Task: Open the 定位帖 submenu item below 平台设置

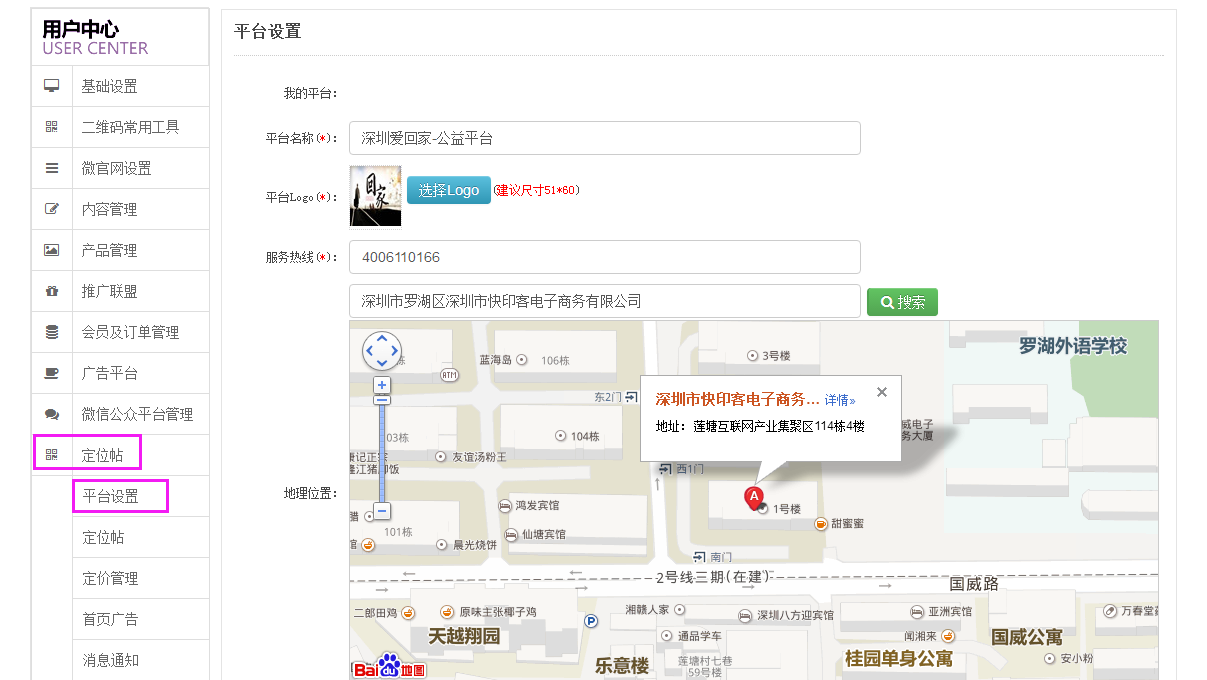Action: [140, 537]
